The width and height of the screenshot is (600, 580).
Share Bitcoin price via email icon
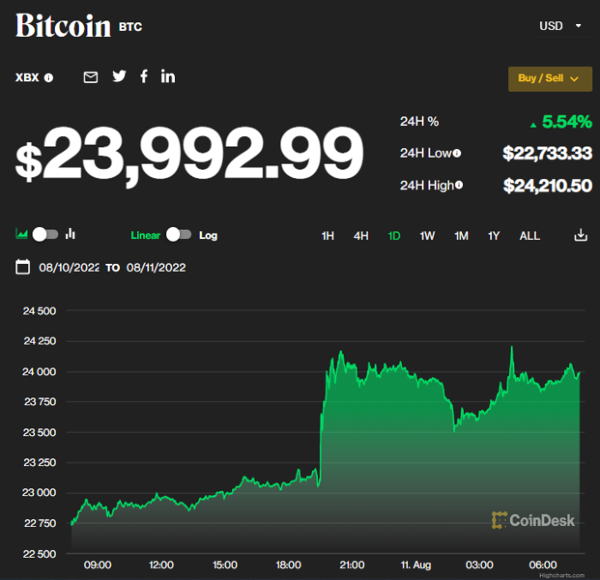tap(91, 77)
